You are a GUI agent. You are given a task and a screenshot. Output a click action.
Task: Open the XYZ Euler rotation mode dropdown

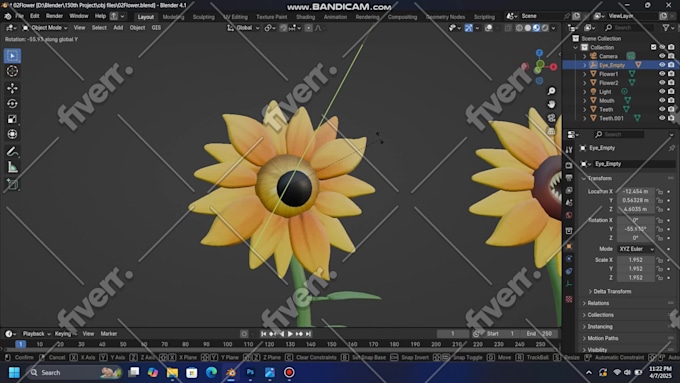tap(636, 249)
